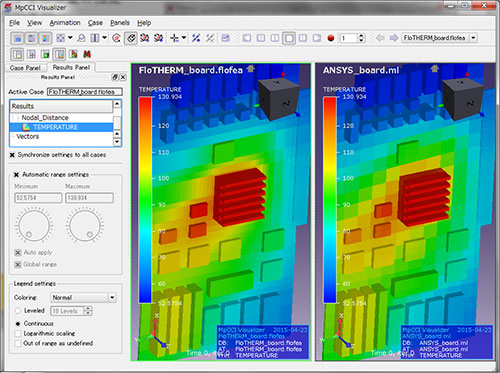Open the Animation menu
The height and width of the screenshot is (373, 500).
(65, 23)
